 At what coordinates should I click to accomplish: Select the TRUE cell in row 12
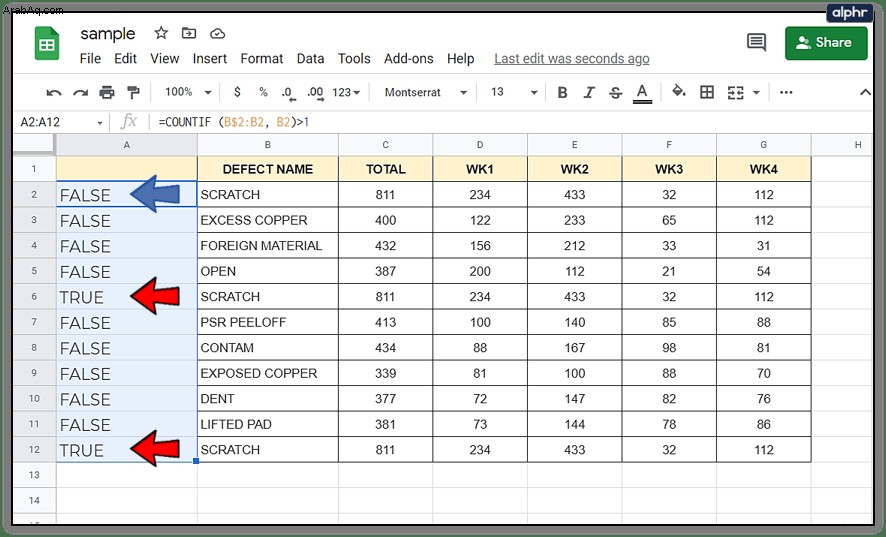127,450
